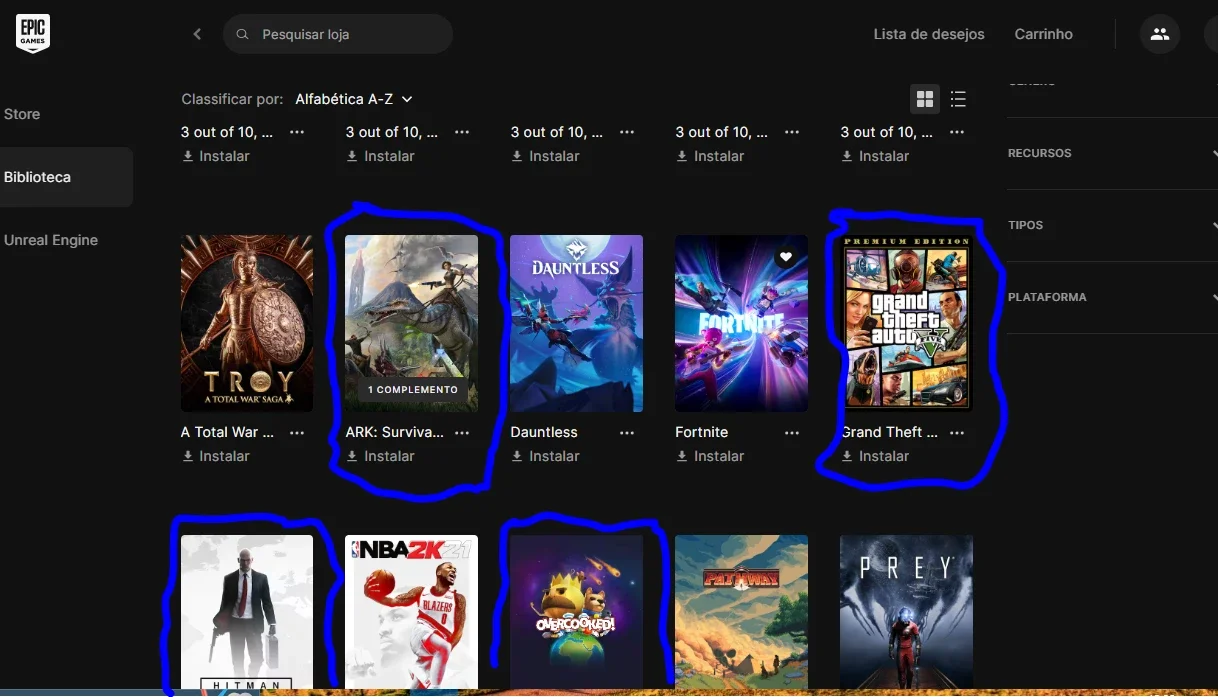Open the Troy A Total War Saga cover
The height and width of the screenshot is (697, 1218).
247,323
